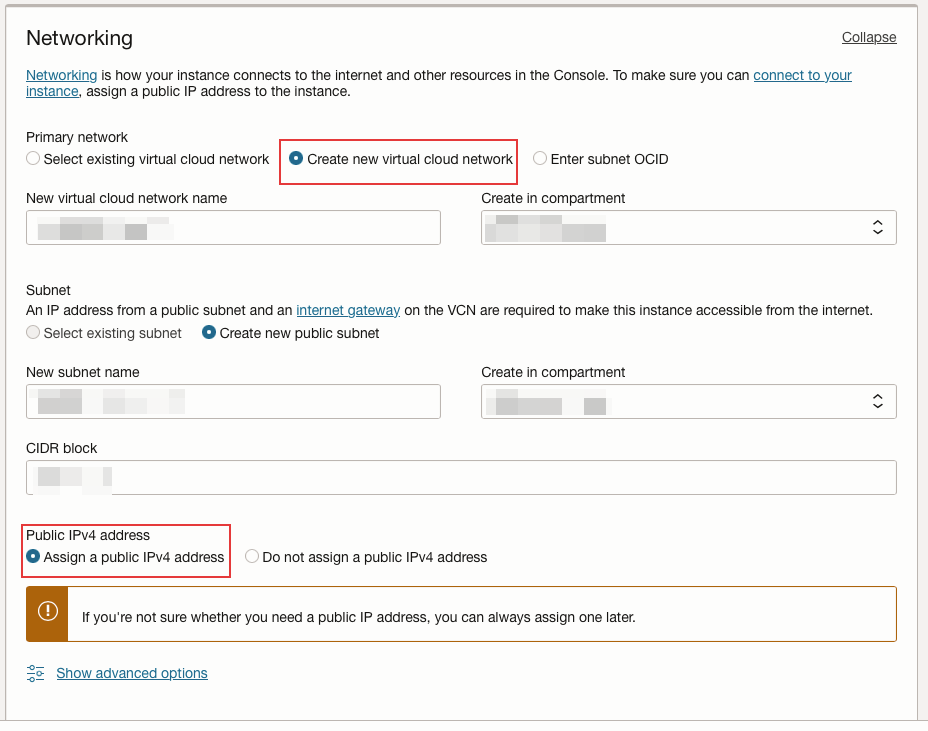The height and width of the screenshot is (731, 928).
Task: Select Do not assign a public IPv4 address
Action: pyautogui.click(x=252, y=557)
